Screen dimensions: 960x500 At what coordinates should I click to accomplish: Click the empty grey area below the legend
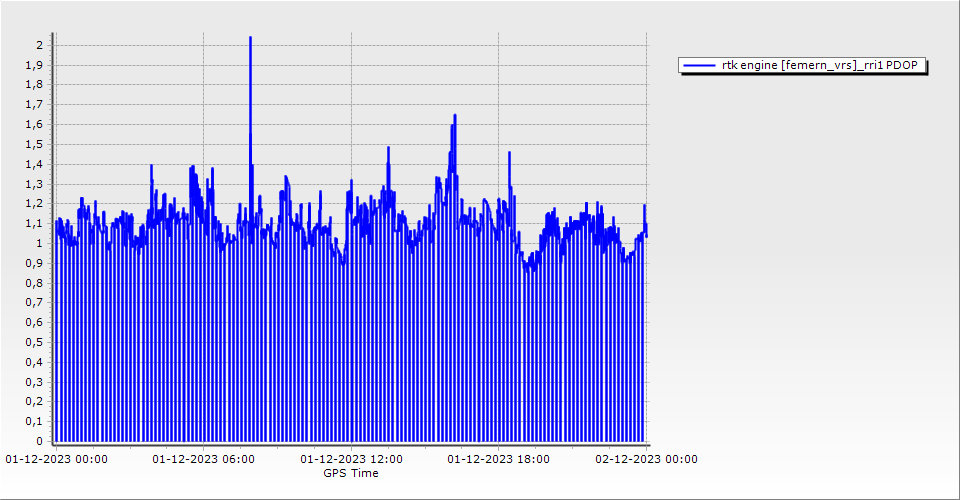click(800, 250)
